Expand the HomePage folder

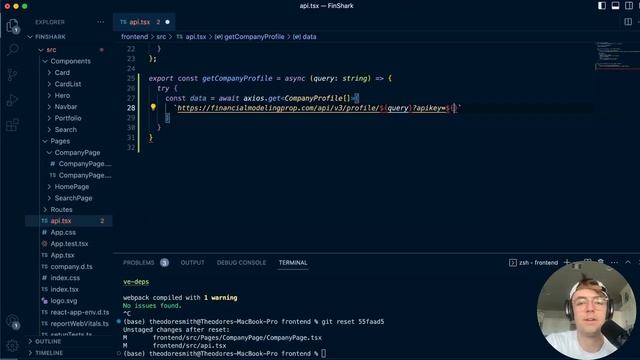(71, 187)
